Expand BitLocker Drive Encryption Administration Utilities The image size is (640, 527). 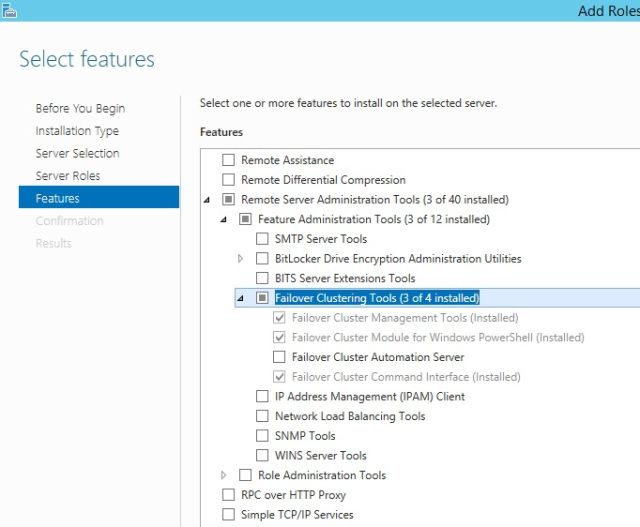pyautogui.click(x=240, y=259)
